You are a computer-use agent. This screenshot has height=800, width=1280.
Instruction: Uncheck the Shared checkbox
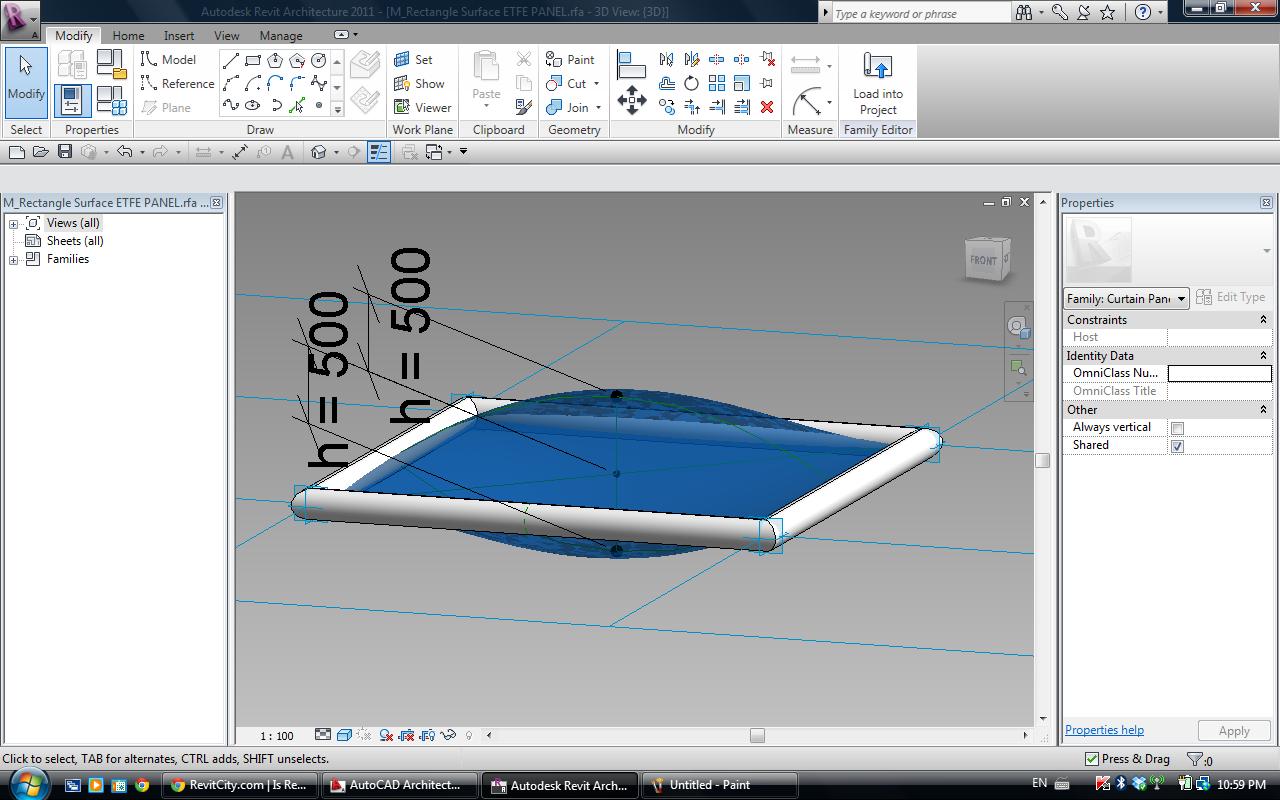tap(1177, 446)
